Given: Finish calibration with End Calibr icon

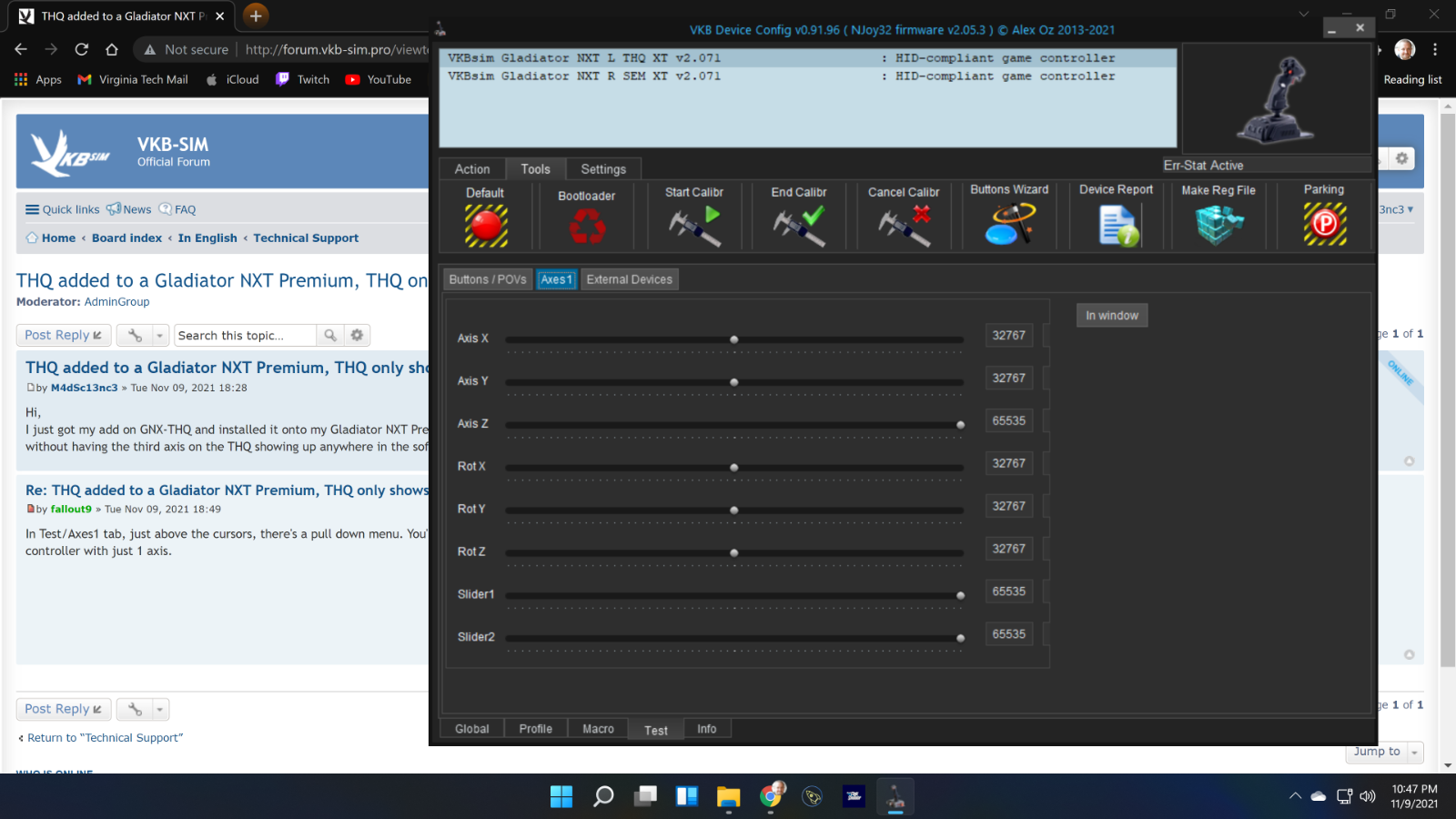Looking at the screenshot, I should tap(799, 226).
